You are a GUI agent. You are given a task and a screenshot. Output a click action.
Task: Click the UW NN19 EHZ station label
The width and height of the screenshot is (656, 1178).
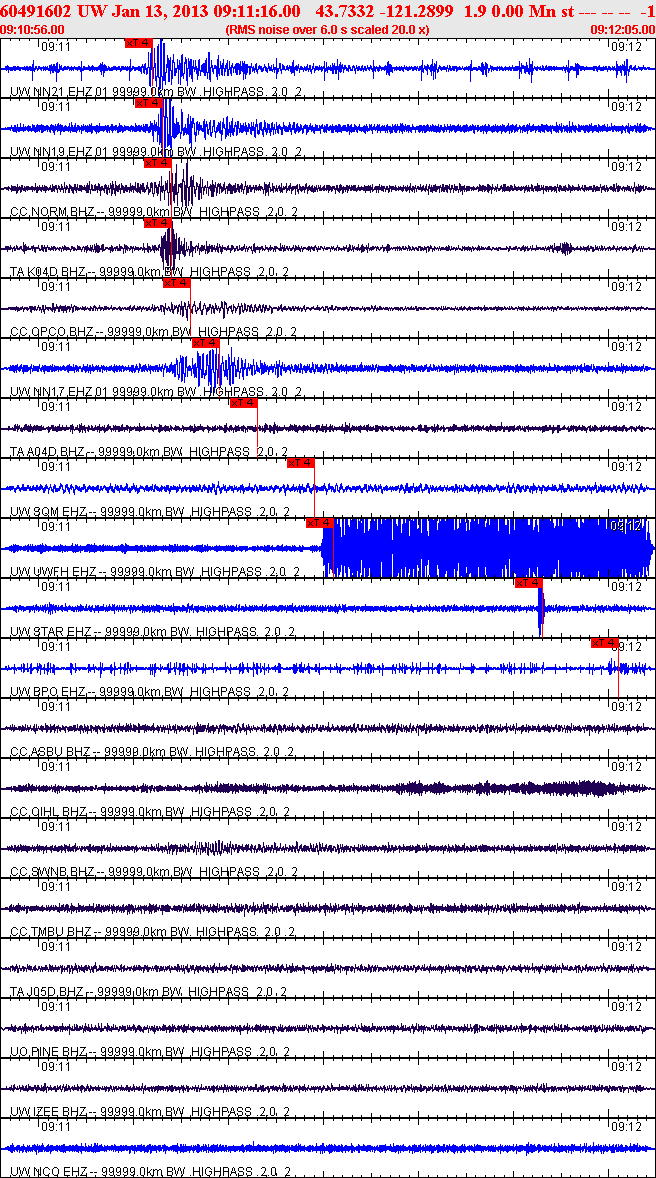(157, 152)
